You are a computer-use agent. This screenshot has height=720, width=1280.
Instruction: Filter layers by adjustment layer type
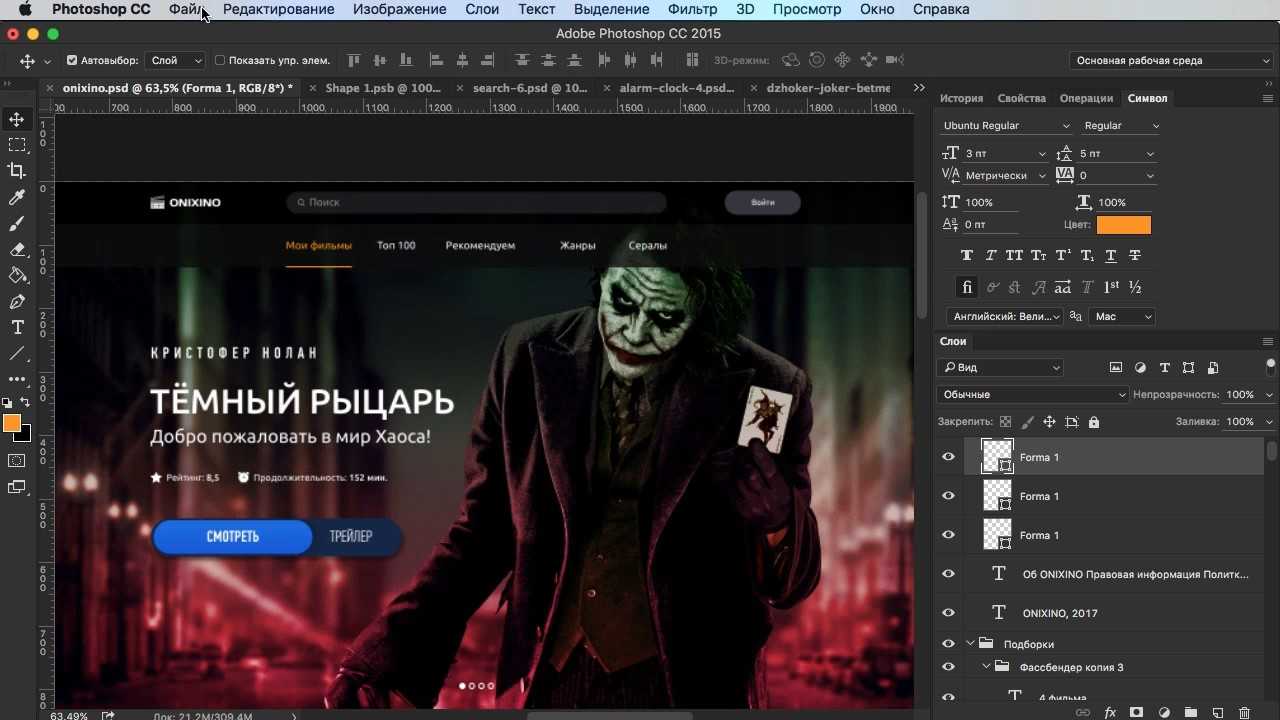[x=1140, y=368]
